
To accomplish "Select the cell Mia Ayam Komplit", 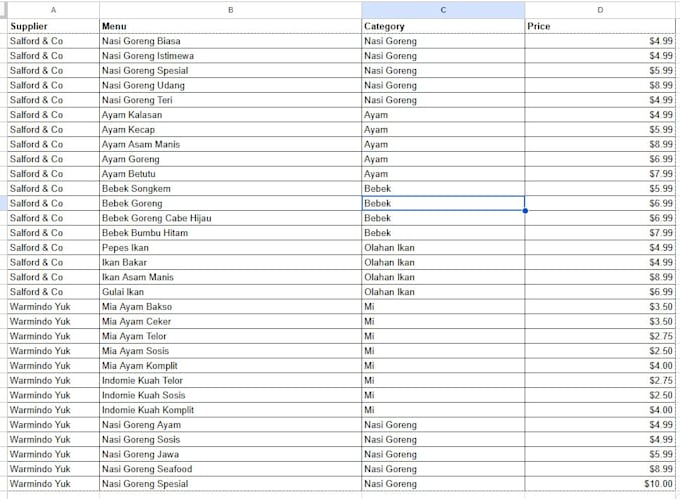I will (x=230, y=365).
